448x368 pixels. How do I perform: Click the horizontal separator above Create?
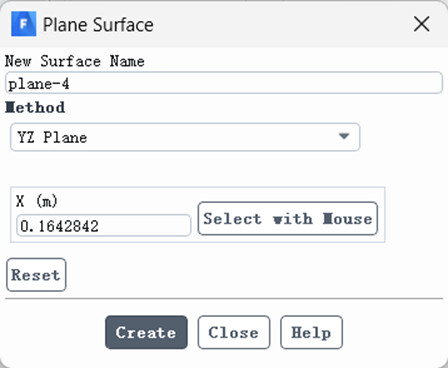224,299
